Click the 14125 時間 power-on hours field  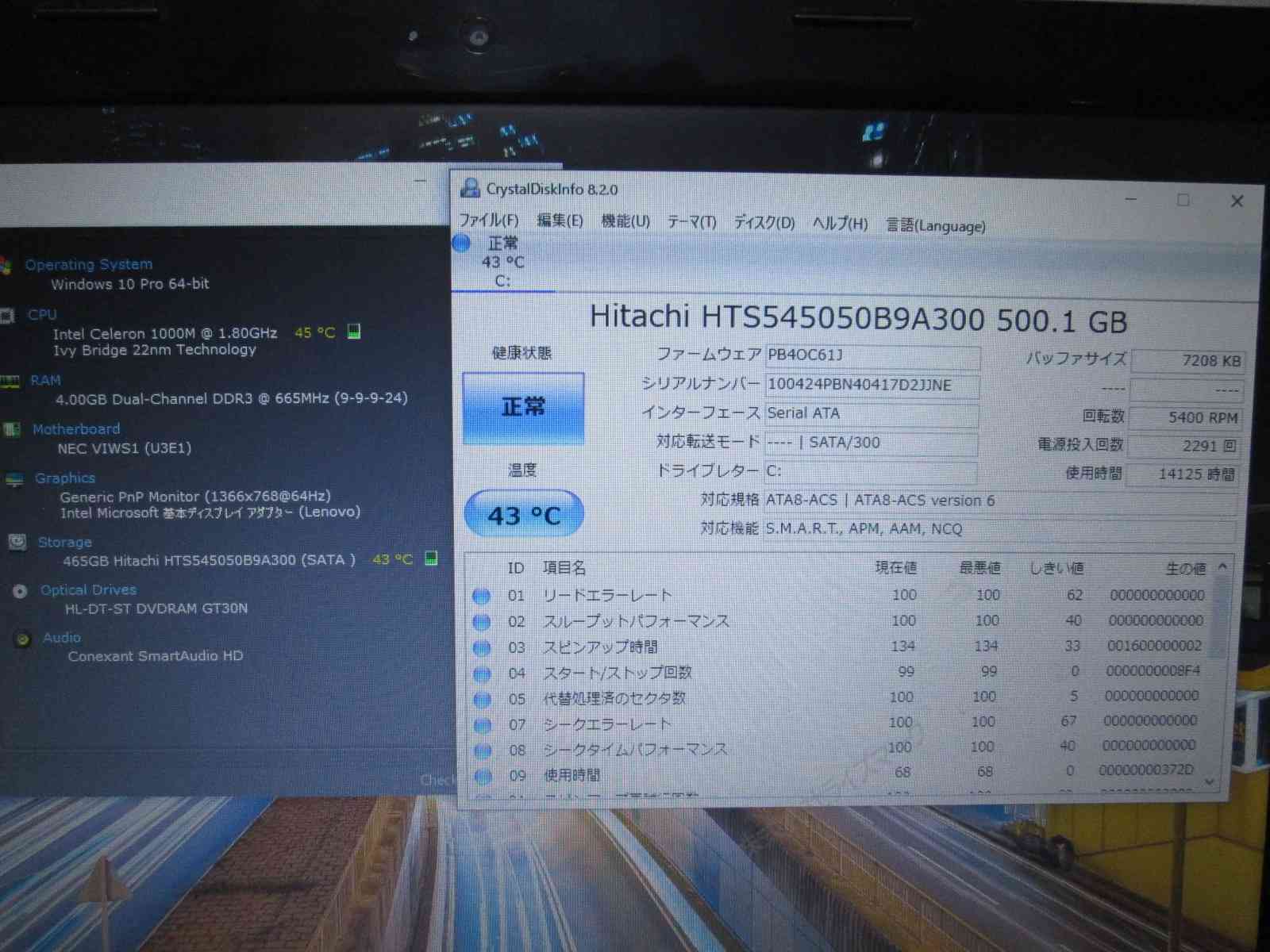tap(1181, 474)
